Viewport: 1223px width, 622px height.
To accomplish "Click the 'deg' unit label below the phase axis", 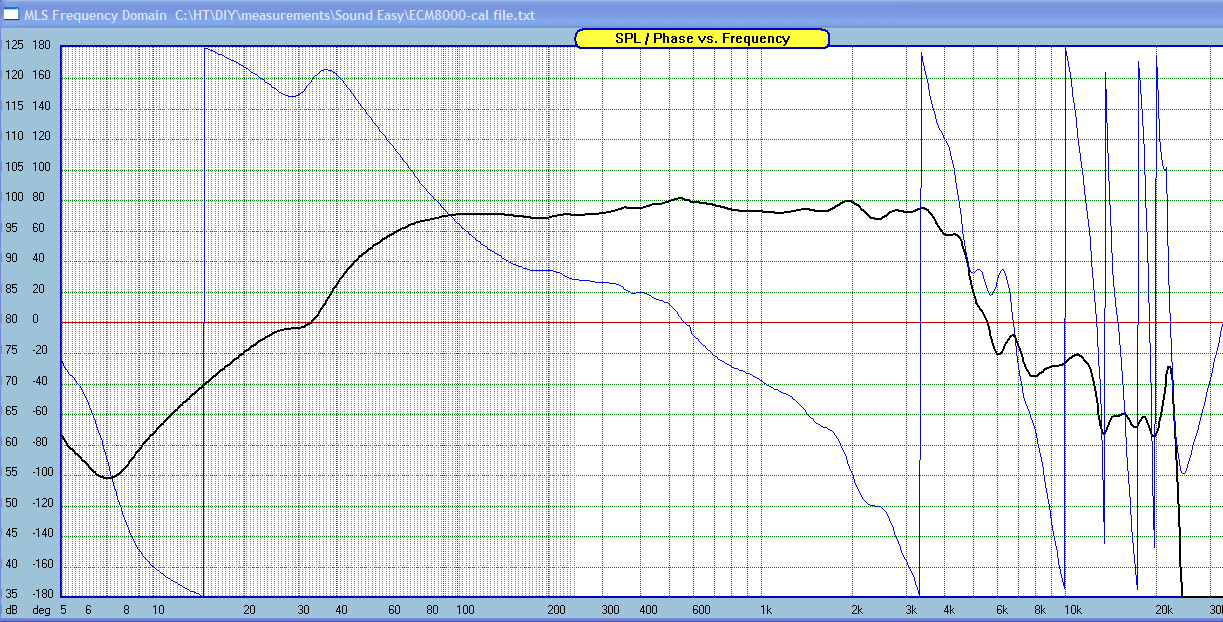I will [42, 609].
